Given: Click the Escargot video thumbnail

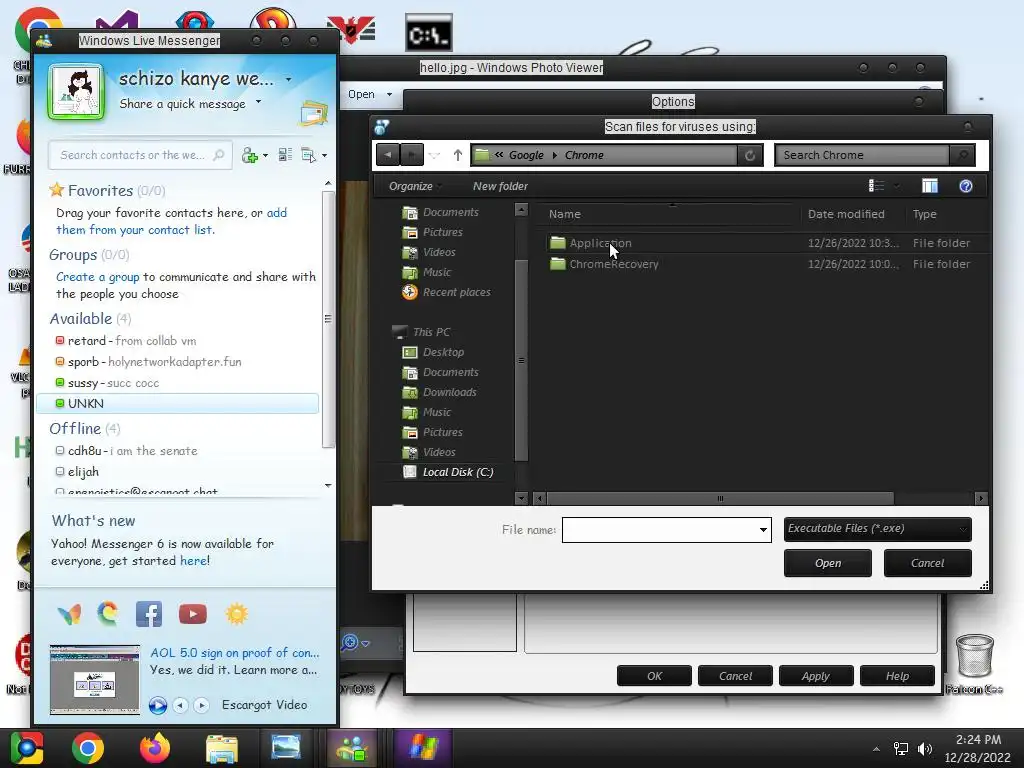Looking at the screenshot, I should (95, 679).
